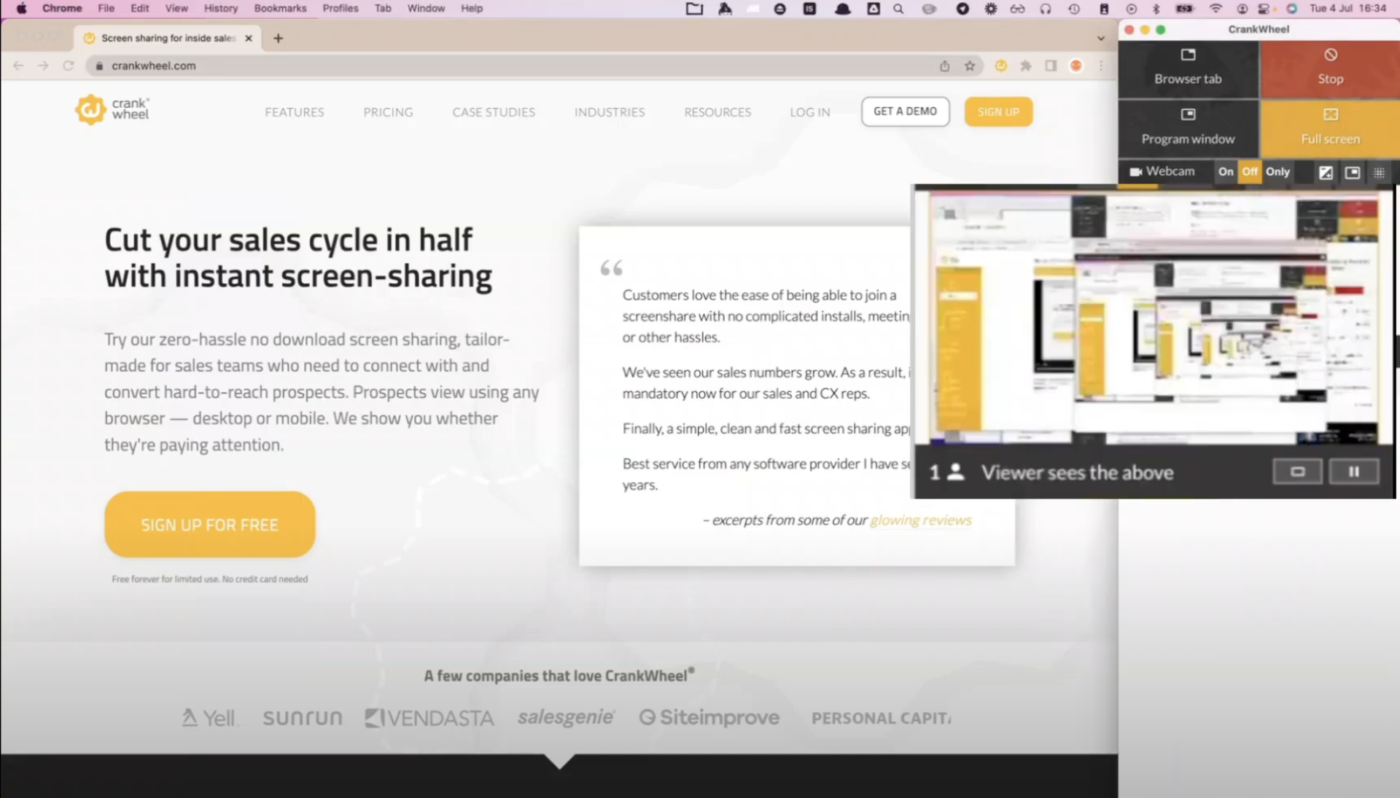Open Control Center from the menu bar
The image size is (1400, 798).
[x=1265, y=8]
